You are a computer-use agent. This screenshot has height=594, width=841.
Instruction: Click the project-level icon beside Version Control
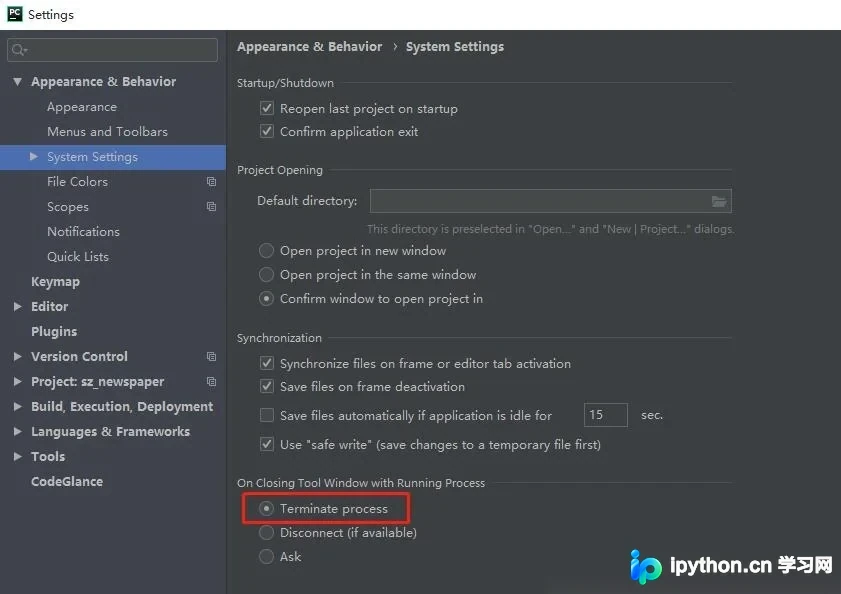[211, 356]
